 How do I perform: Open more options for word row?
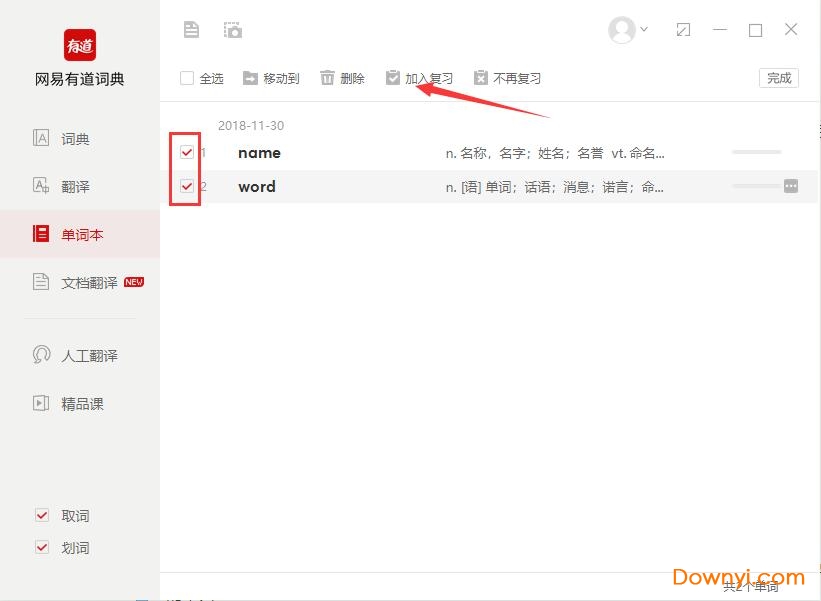pyautogui.click(x=791, y=186)
